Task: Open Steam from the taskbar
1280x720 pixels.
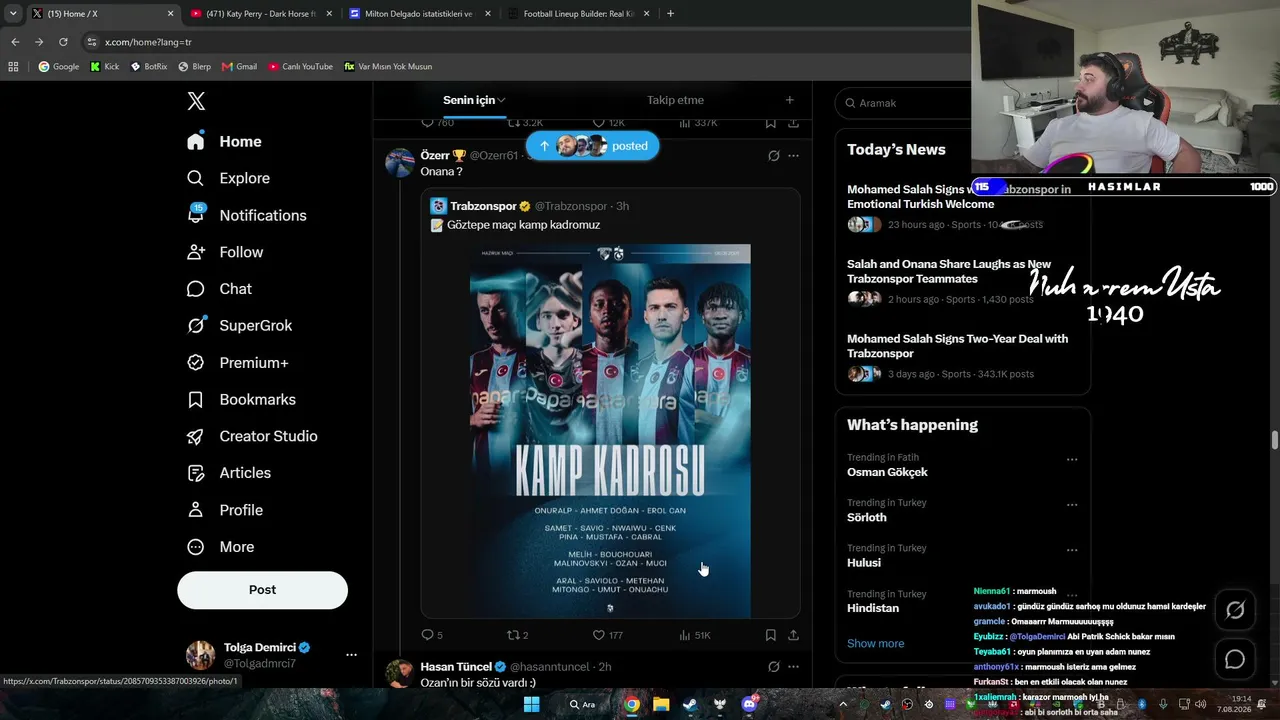Action: (x=690, y=704)
